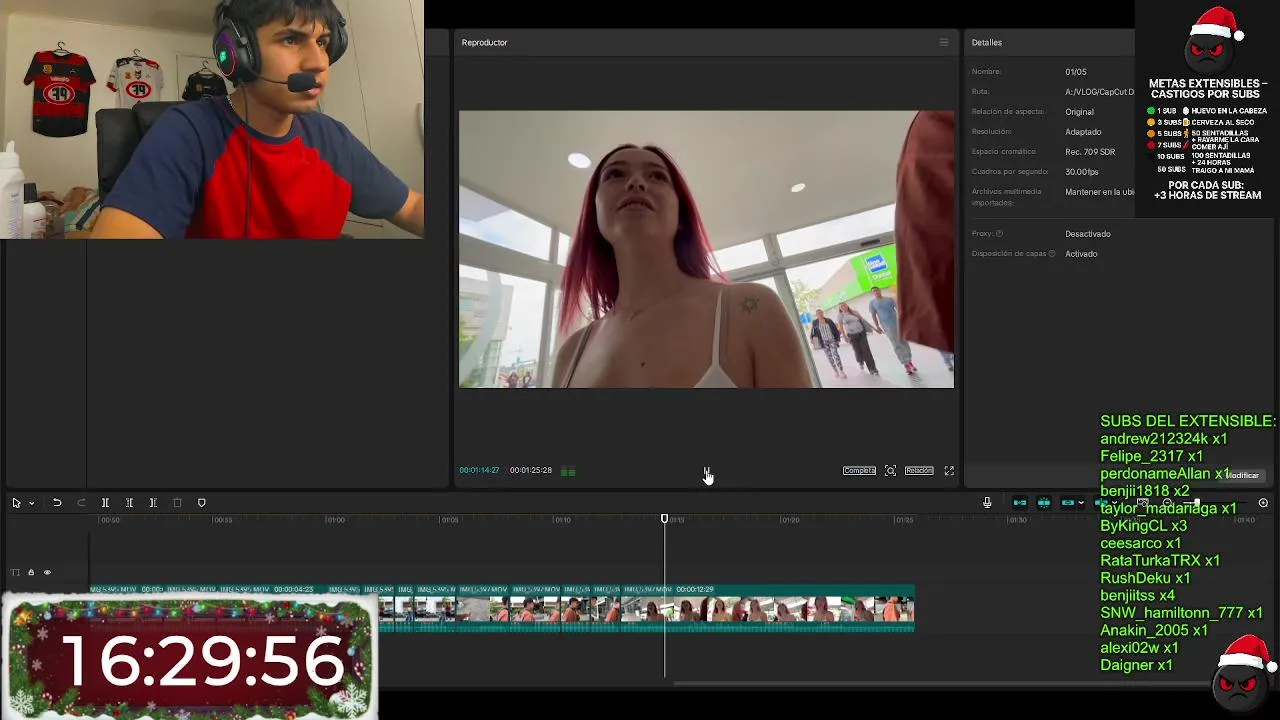Expand the linkage options dropdown arrow
1280x720 pixels.
click(x=1081, y=503)
